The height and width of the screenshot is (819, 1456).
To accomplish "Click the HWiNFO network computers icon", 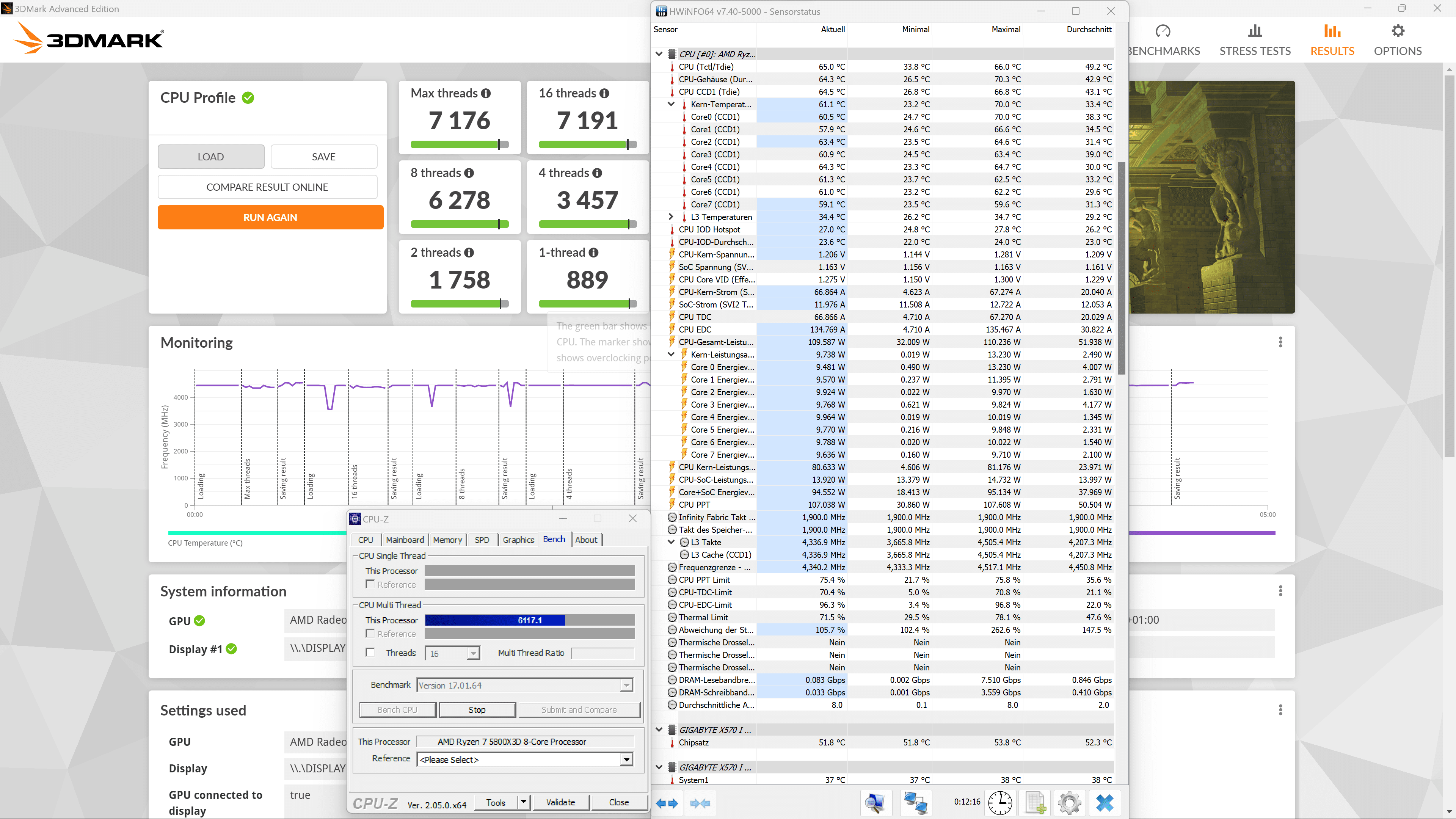I will [915, 803].
